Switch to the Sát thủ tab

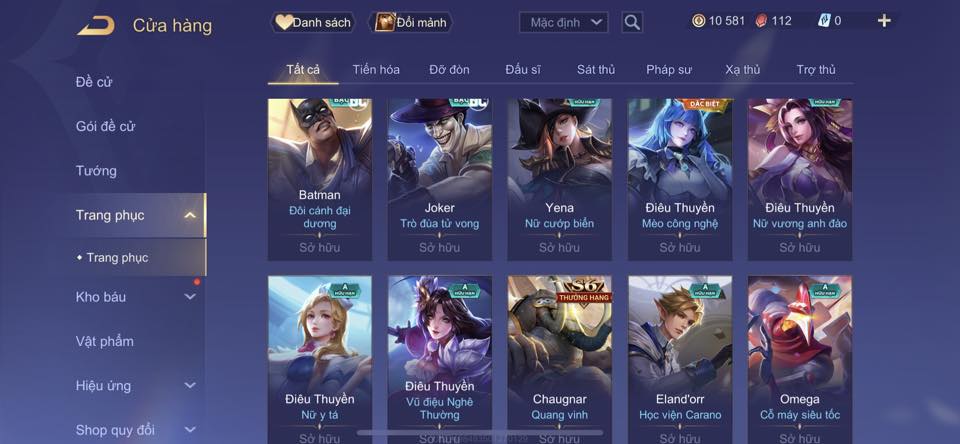(x=596, y=70)
